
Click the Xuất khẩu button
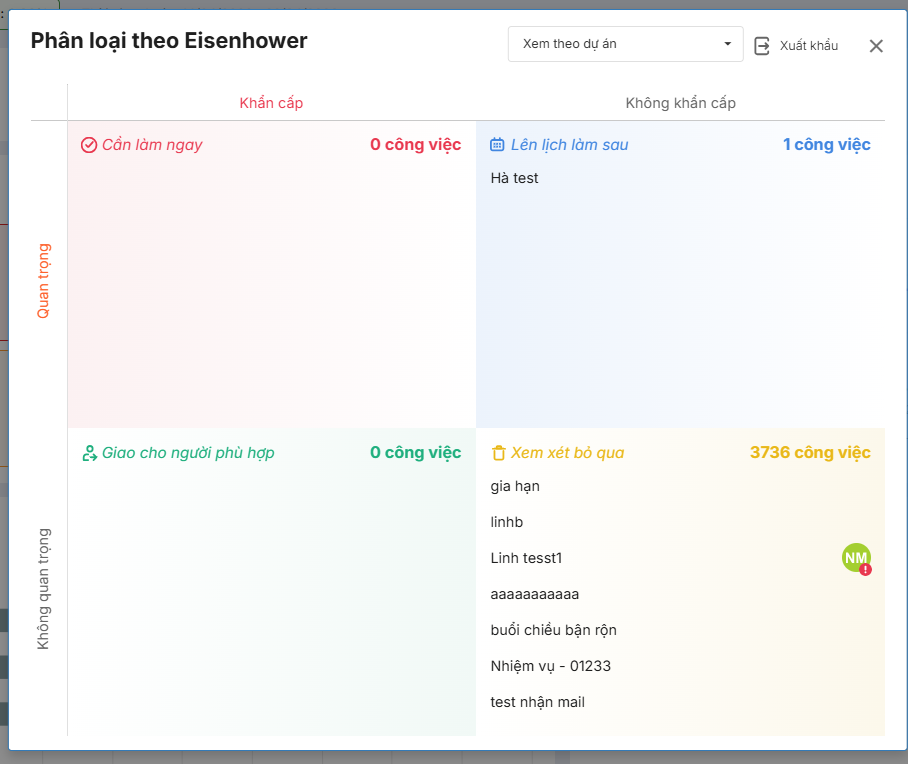coord(808,46)
